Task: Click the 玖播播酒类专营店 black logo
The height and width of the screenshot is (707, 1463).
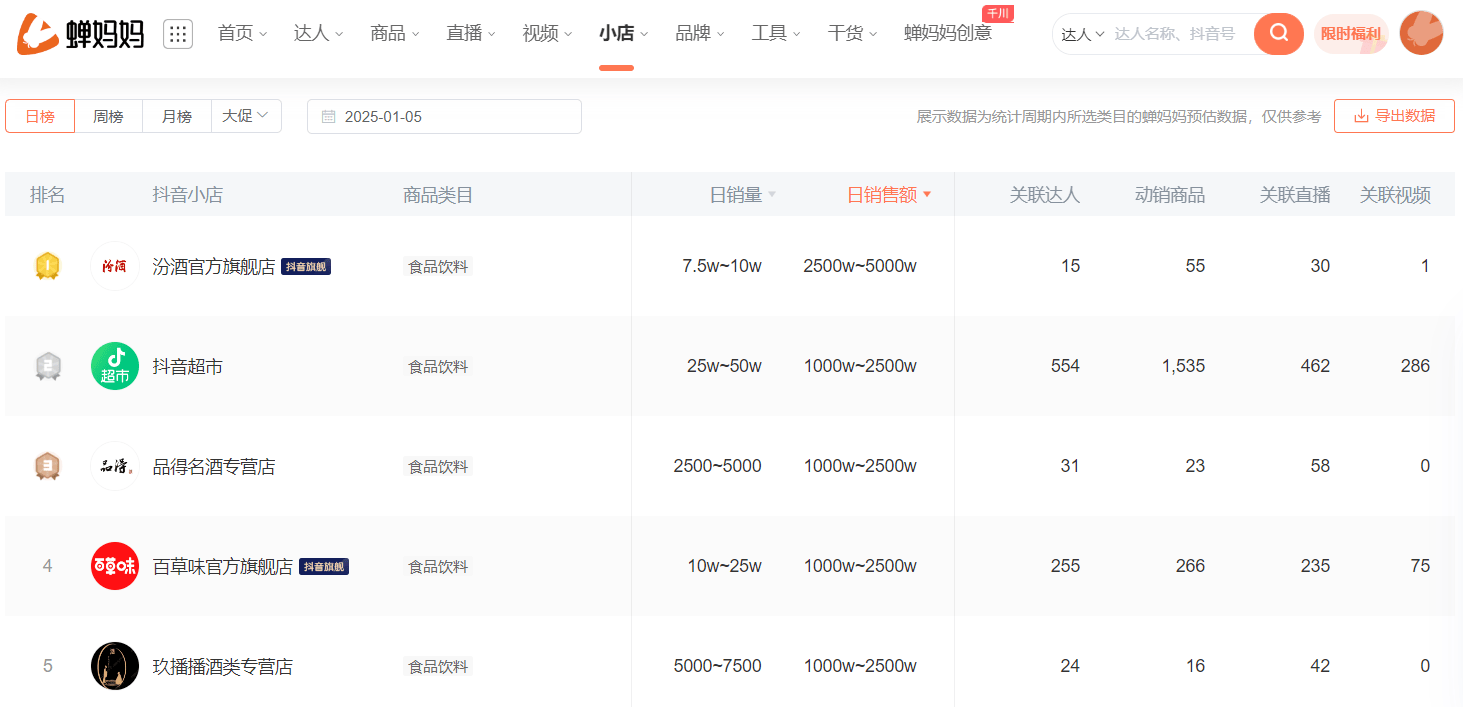Action: 115,666
